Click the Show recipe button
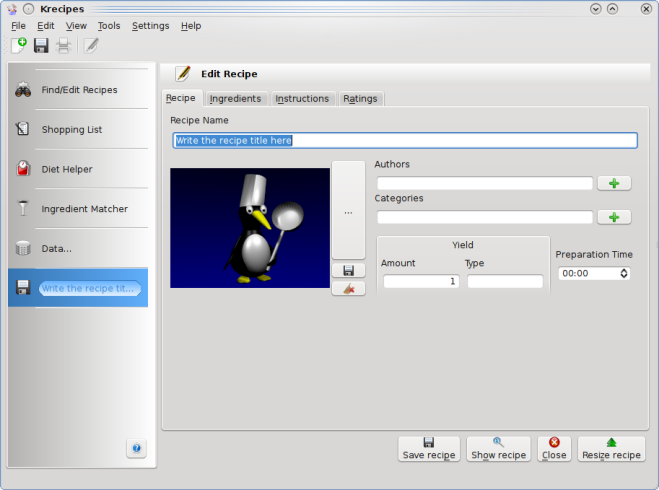Image resolution: width=659 pixels, height=490 pixels. (498, 449)
